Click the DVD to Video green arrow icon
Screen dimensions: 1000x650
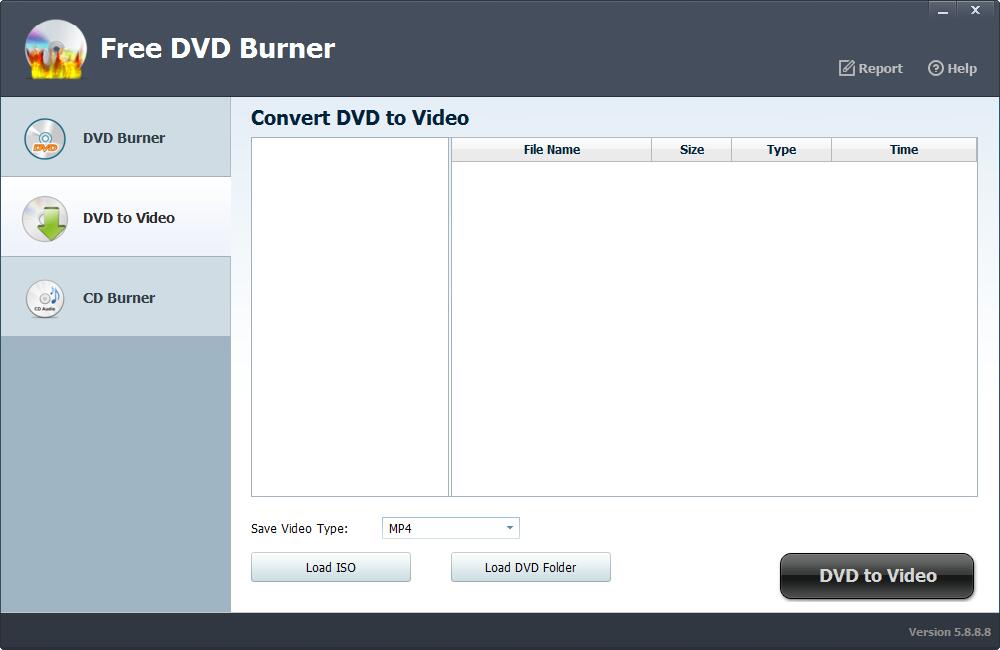point(45,219)
